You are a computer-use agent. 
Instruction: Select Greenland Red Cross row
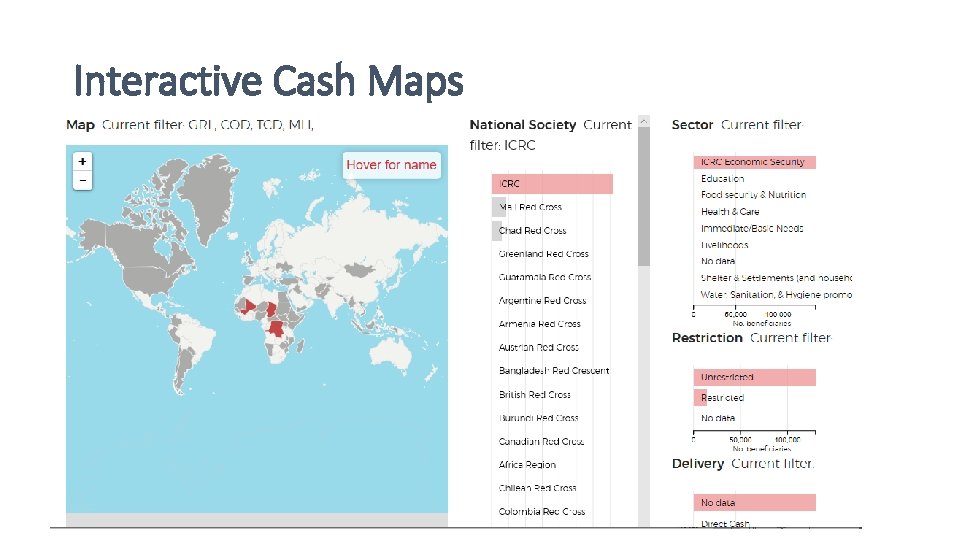point(543,253)
